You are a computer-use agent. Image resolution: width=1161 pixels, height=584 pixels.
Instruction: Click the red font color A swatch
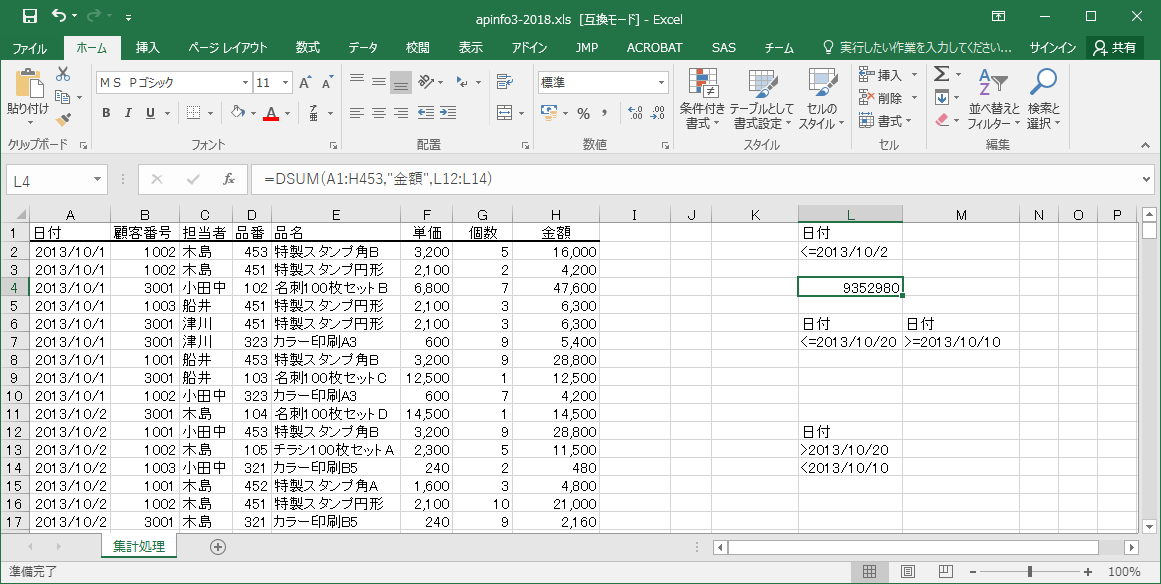(270, 113)
